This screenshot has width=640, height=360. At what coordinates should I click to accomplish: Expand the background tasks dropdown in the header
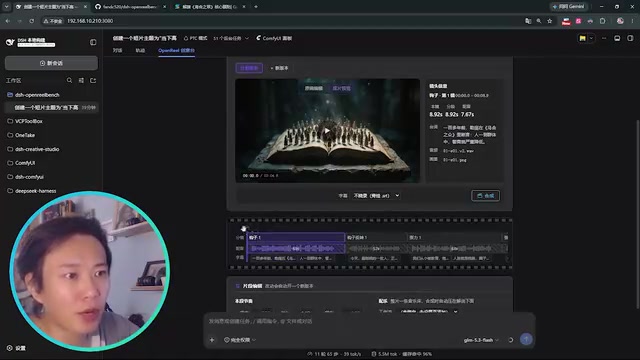click(x=231, y=38)
